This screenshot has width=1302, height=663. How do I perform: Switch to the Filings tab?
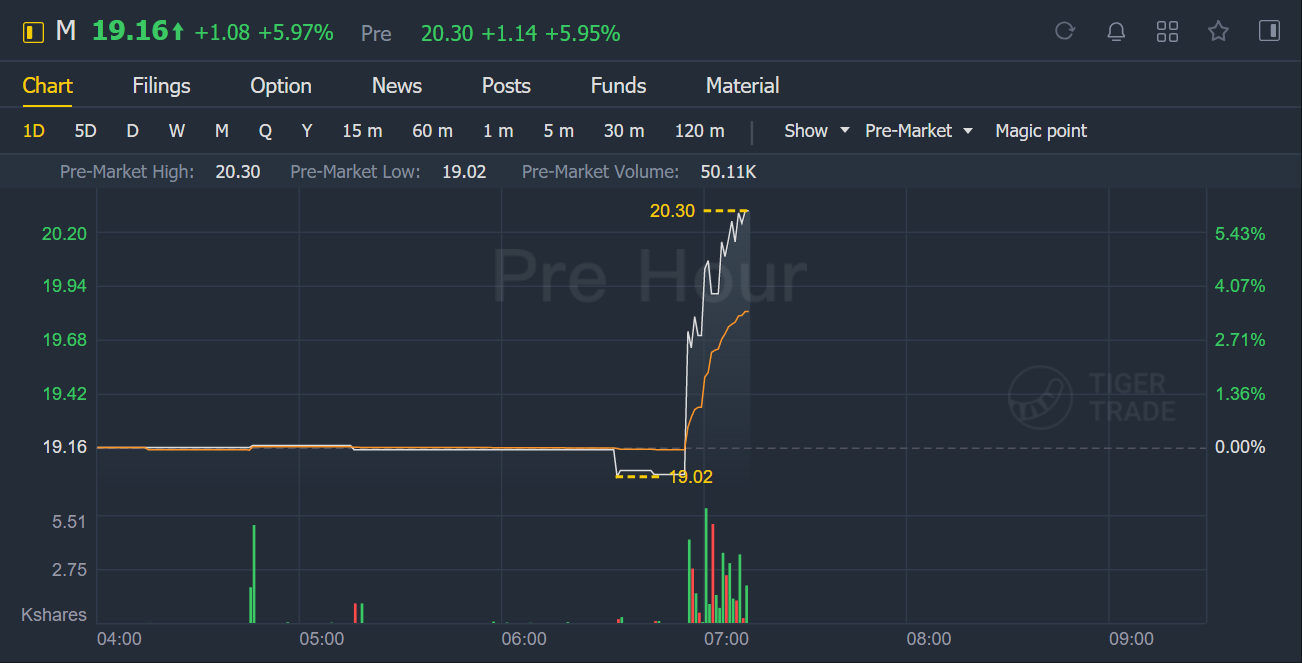tap(161, 86)
